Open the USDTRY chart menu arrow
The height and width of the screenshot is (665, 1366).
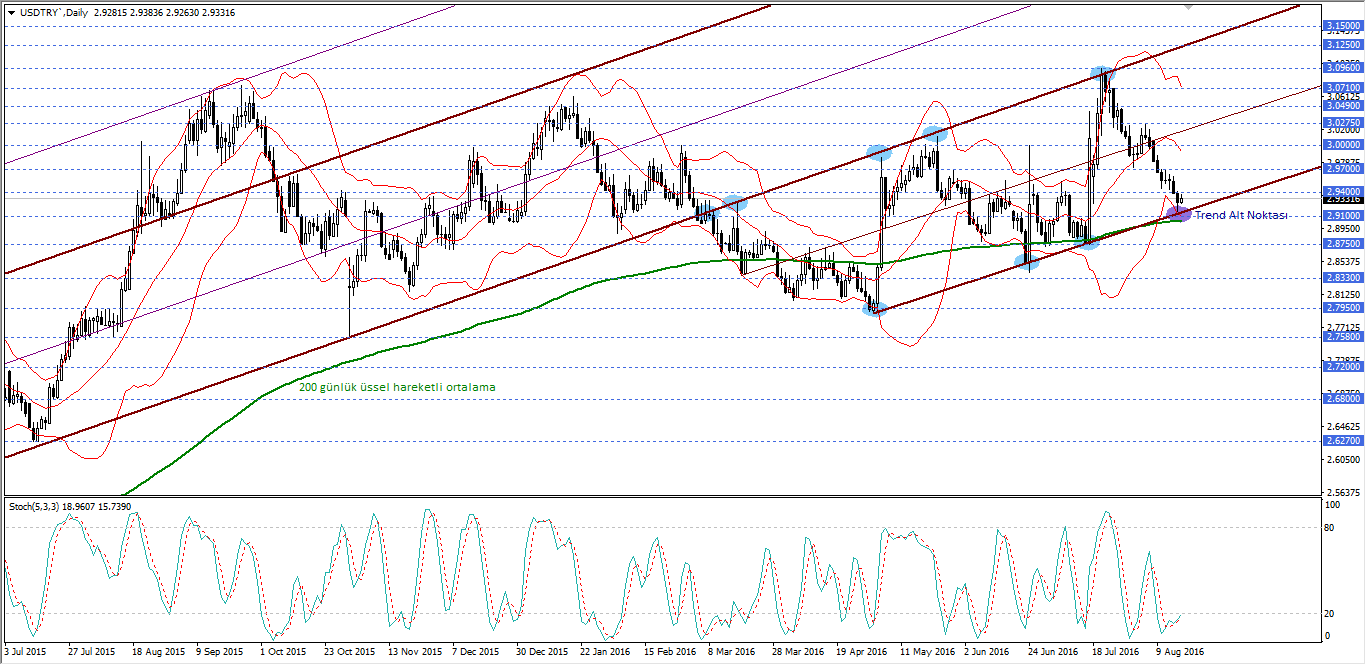(x=11, y=11)
